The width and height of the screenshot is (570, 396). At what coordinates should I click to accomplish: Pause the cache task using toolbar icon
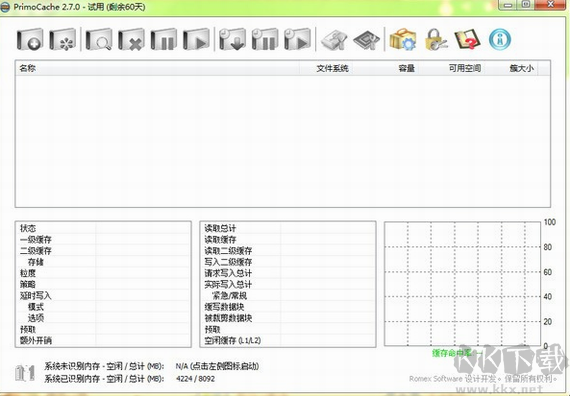pos(164,39)
